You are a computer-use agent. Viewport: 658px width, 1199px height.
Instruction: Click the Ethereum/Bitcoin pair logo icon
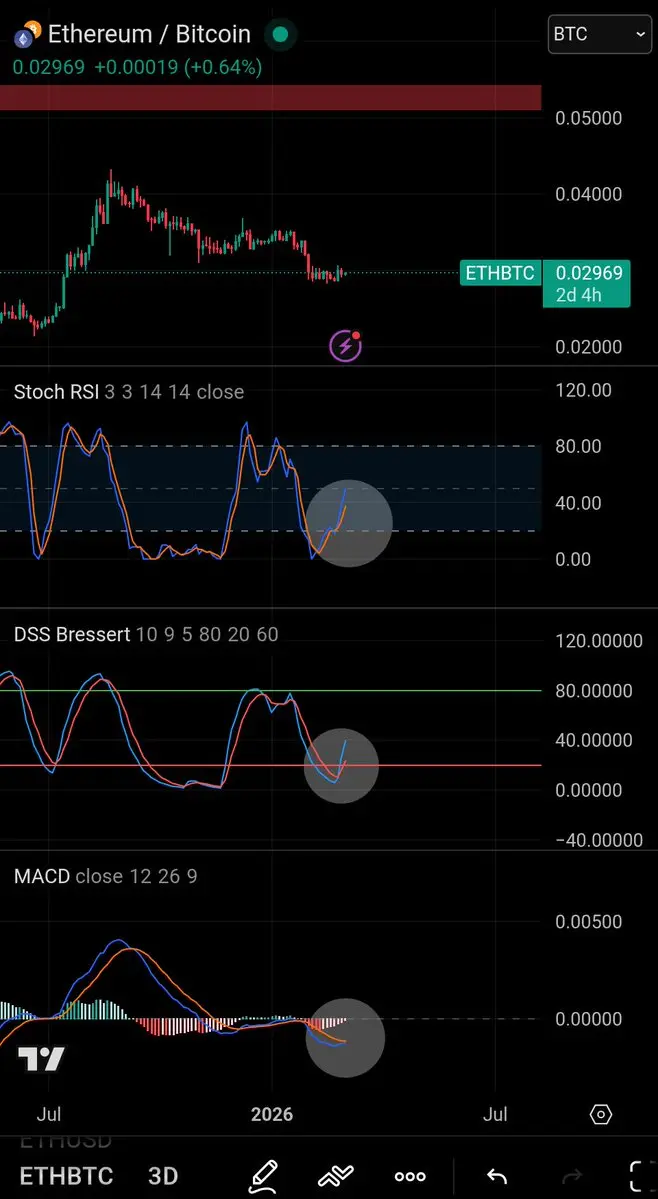click(x=28, y=36)
